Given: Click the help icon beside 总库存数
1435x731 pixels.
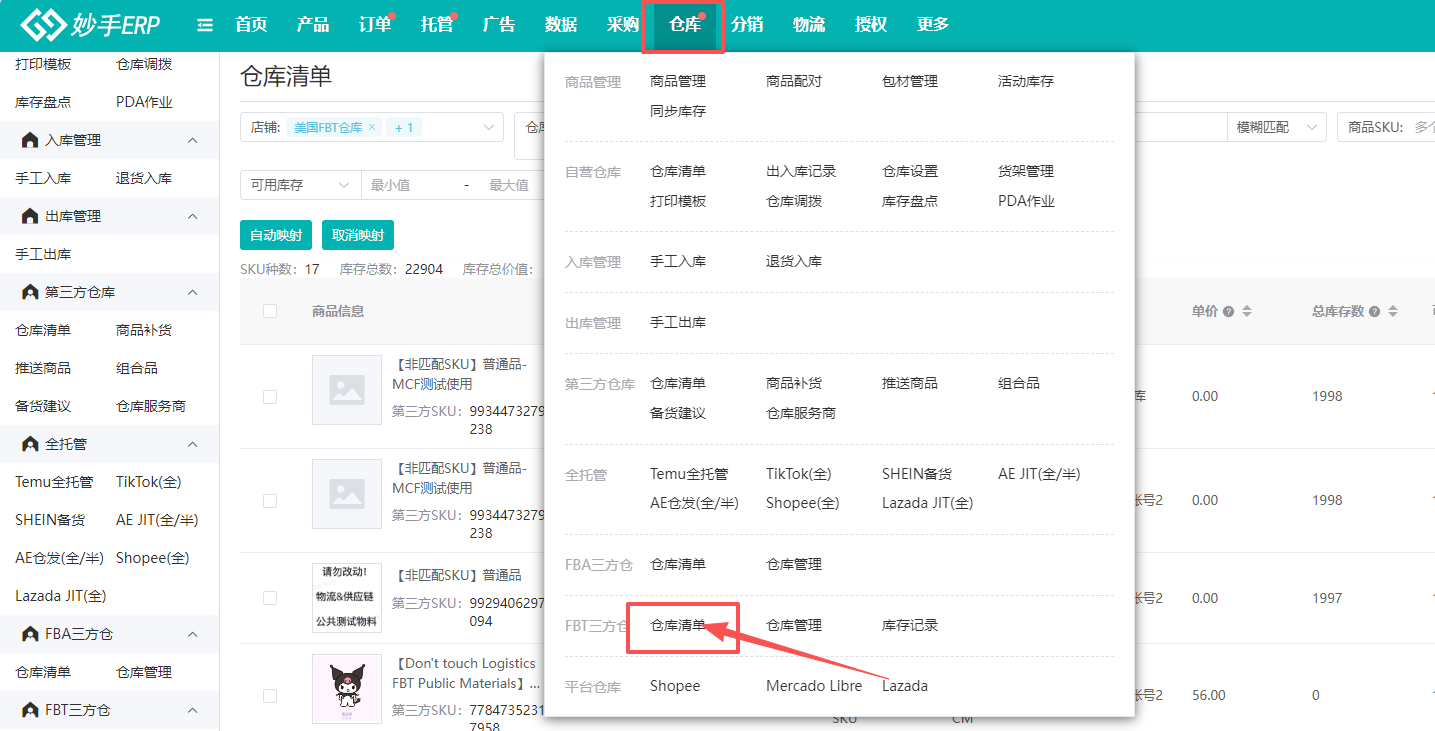Looking at the screenshot, I should point(1375,312).
